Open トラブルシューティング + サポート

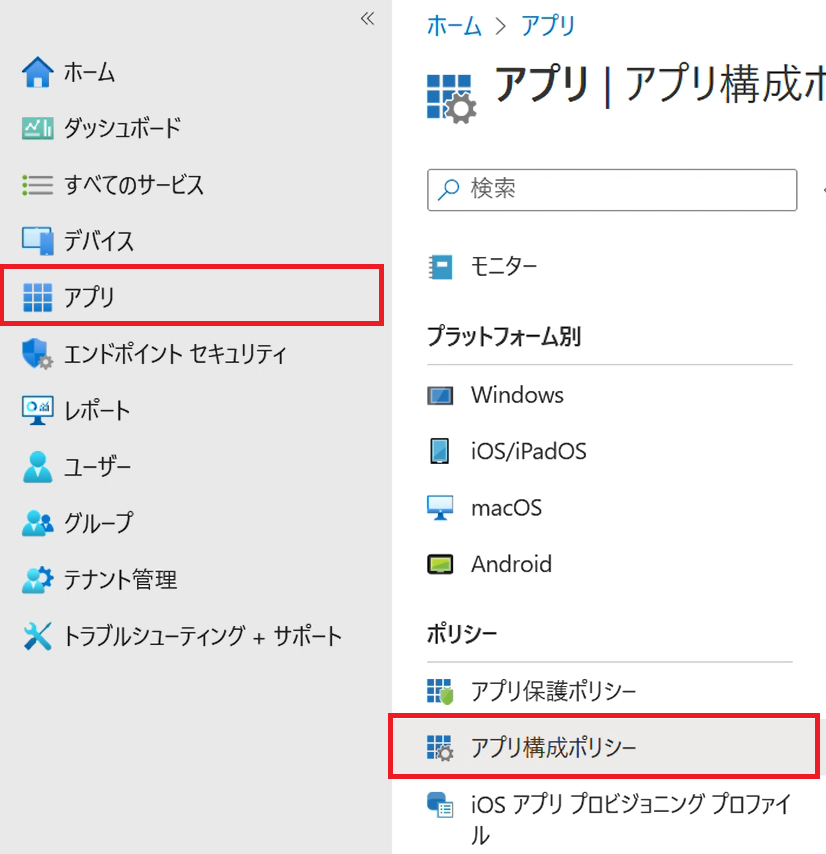[203, 636]
